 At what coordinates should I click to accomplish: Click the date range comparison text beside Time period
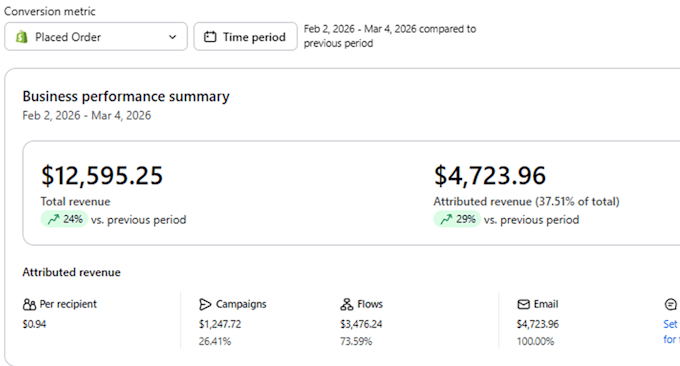pos(390,36)
